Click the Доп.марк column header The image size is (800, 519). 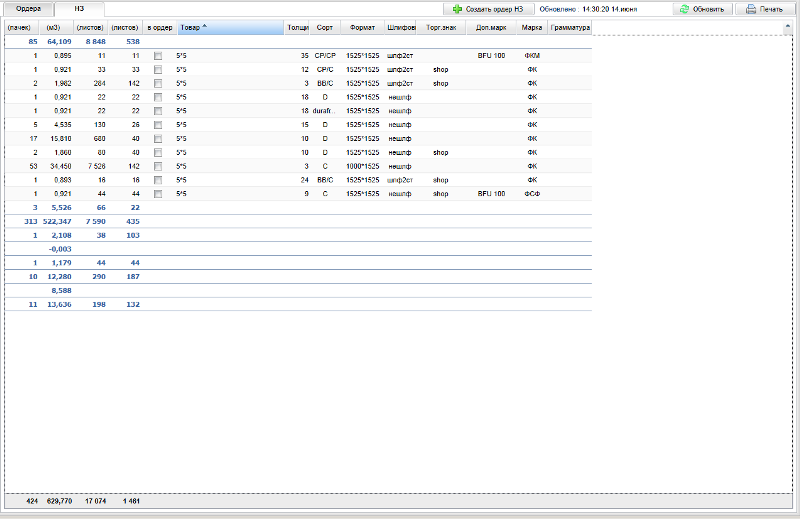coord(491,27)
